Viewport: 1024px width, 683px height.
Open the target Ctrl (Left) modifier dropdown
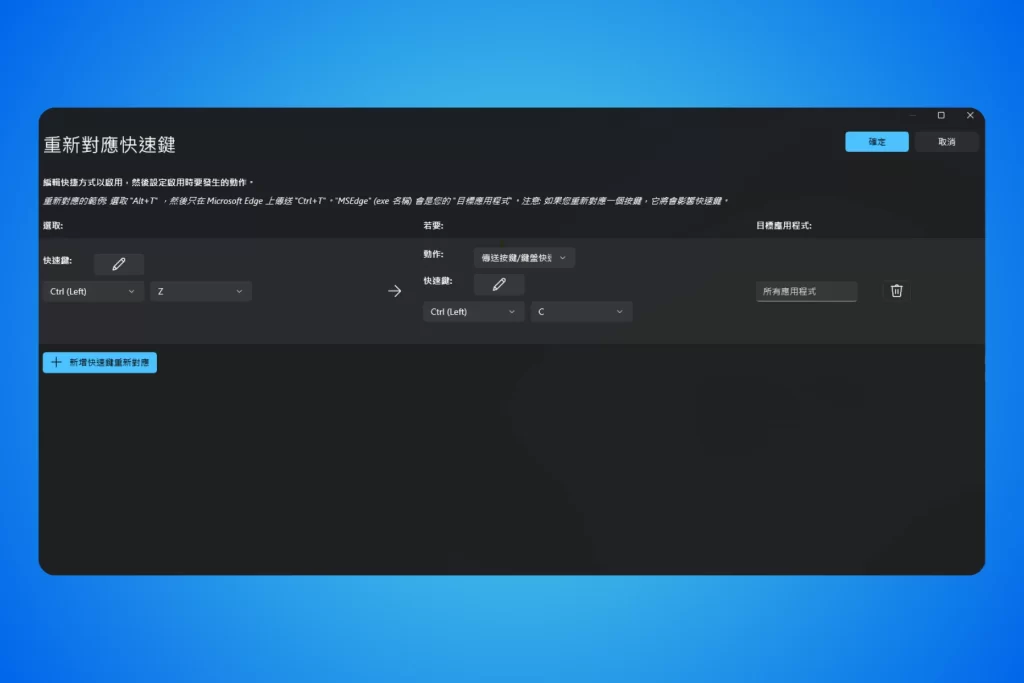(473, 312)
